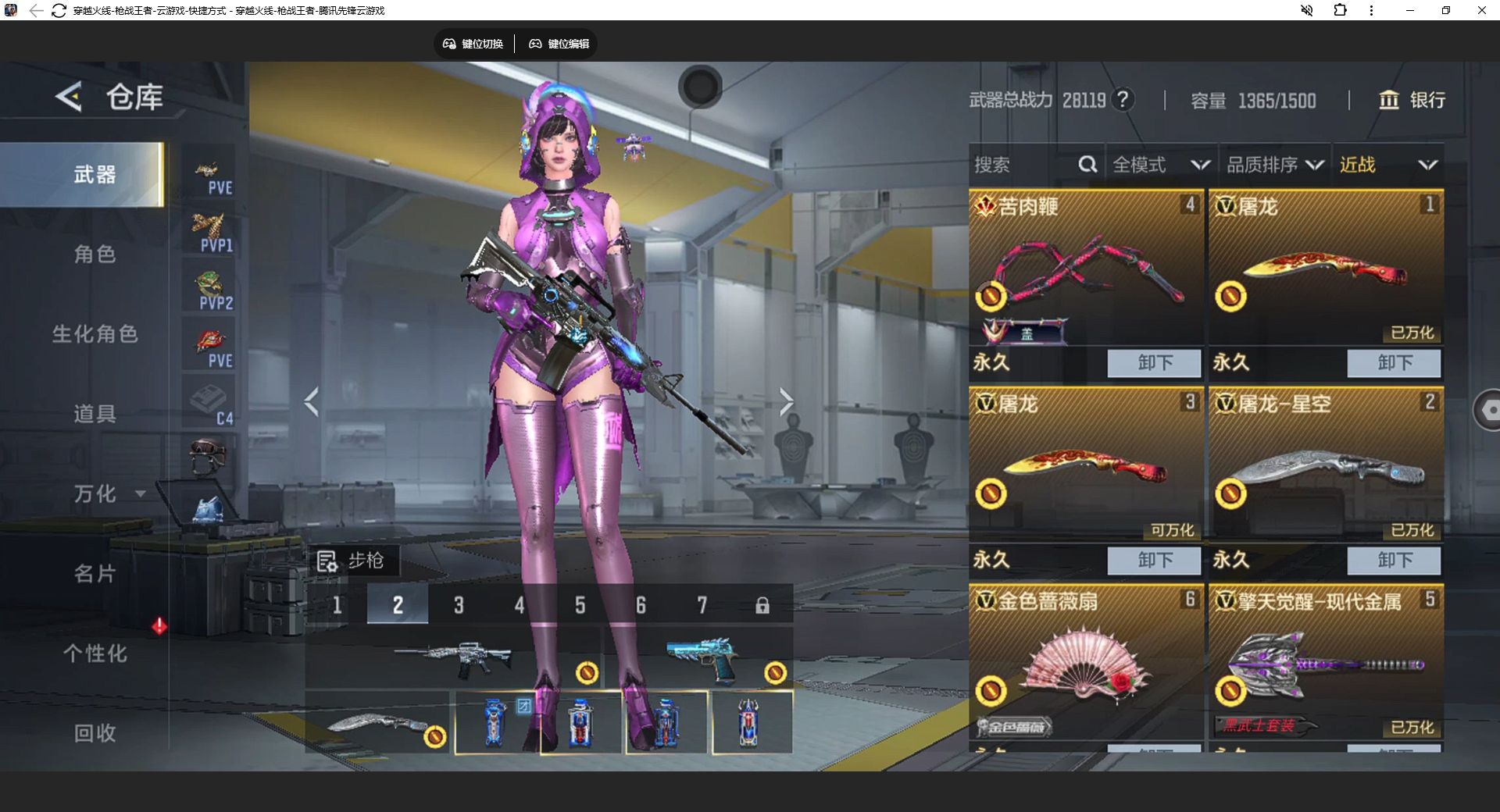Click the browser back arrow
The width and height of the screenshot is (1500, 812).
[x=36, y=10]
